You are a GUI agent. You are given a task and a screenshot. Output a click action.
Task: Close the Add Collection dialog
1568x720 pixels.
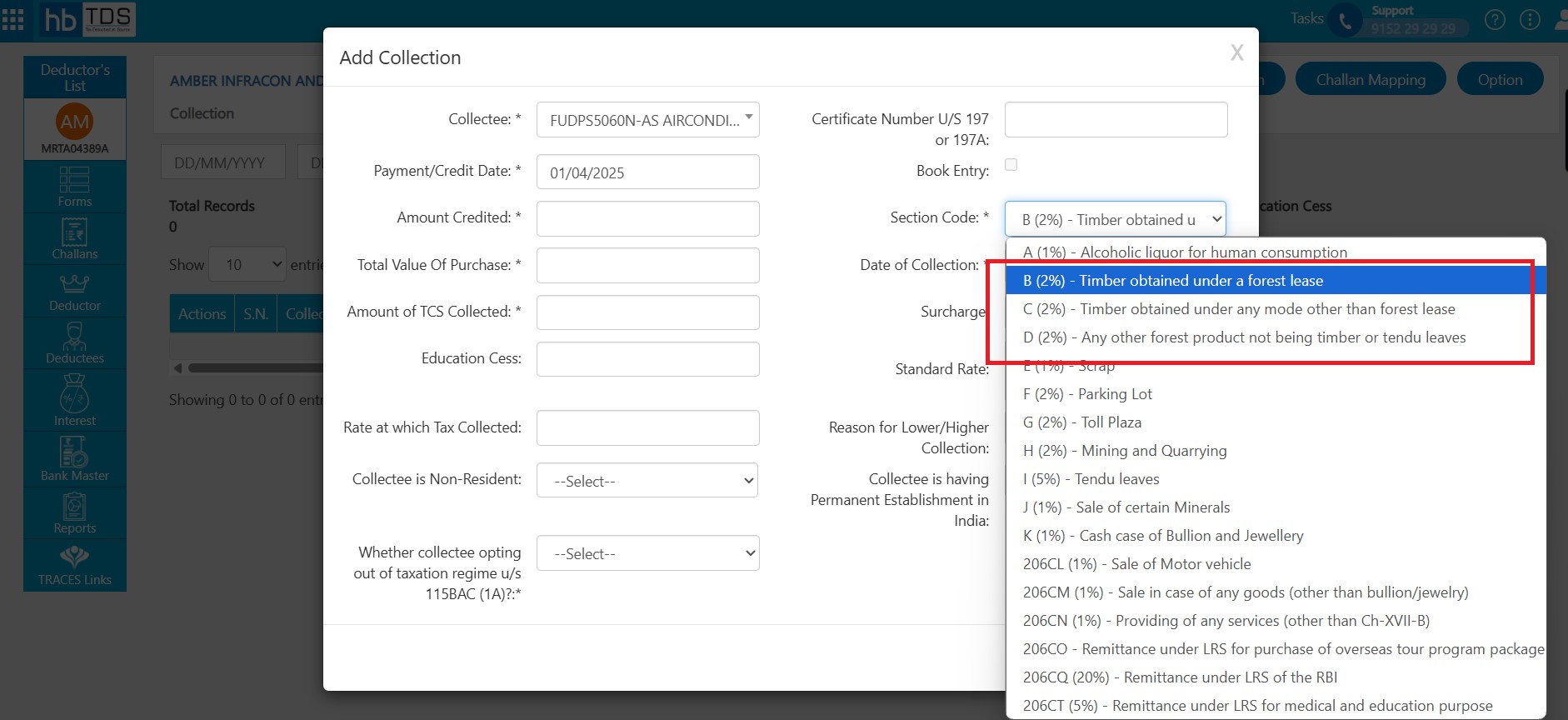coord(1237,53)
